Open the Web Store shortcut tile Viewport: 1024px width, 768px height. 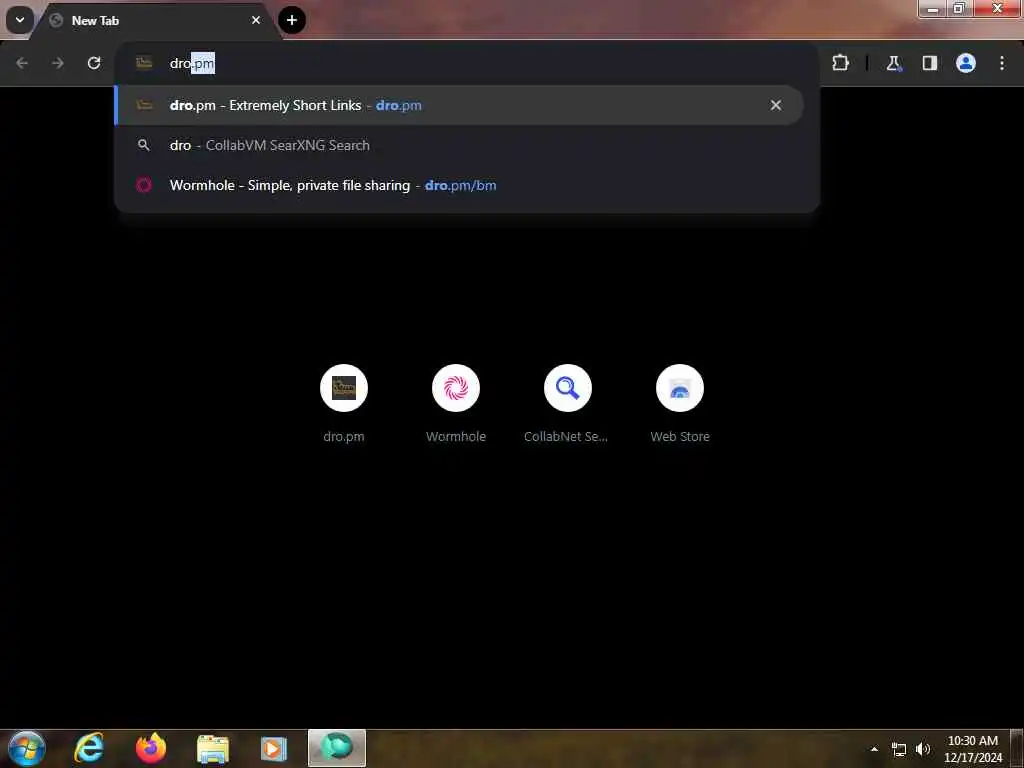pyautogui.click(x=680, y=404)
